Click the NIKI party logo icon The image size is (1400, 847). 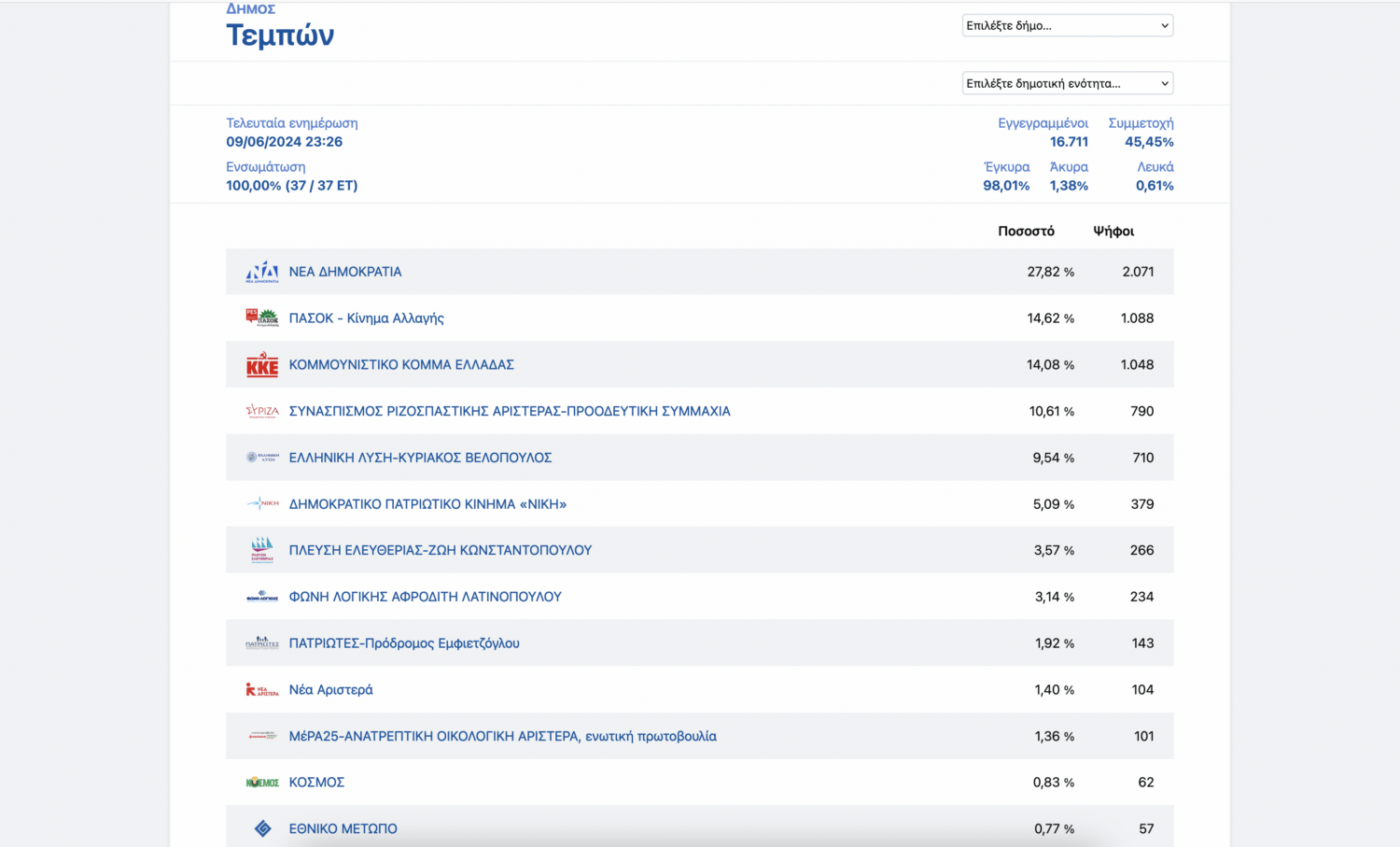pyautogui.click(x=262, y=503)
